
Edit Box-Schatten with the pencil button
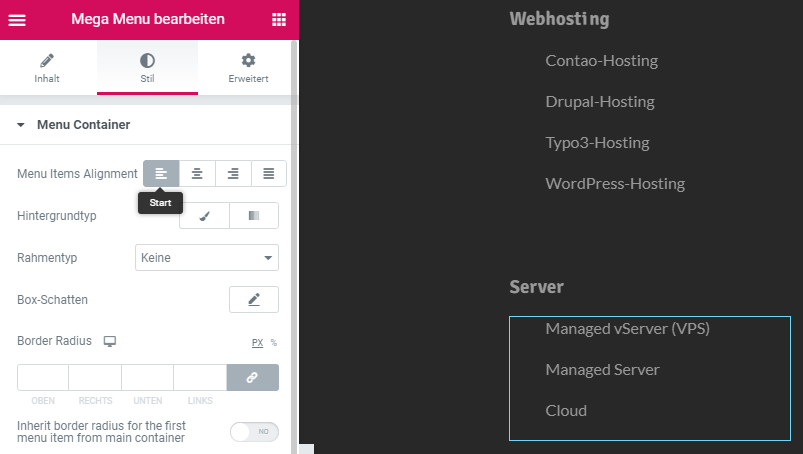[254, 300]
